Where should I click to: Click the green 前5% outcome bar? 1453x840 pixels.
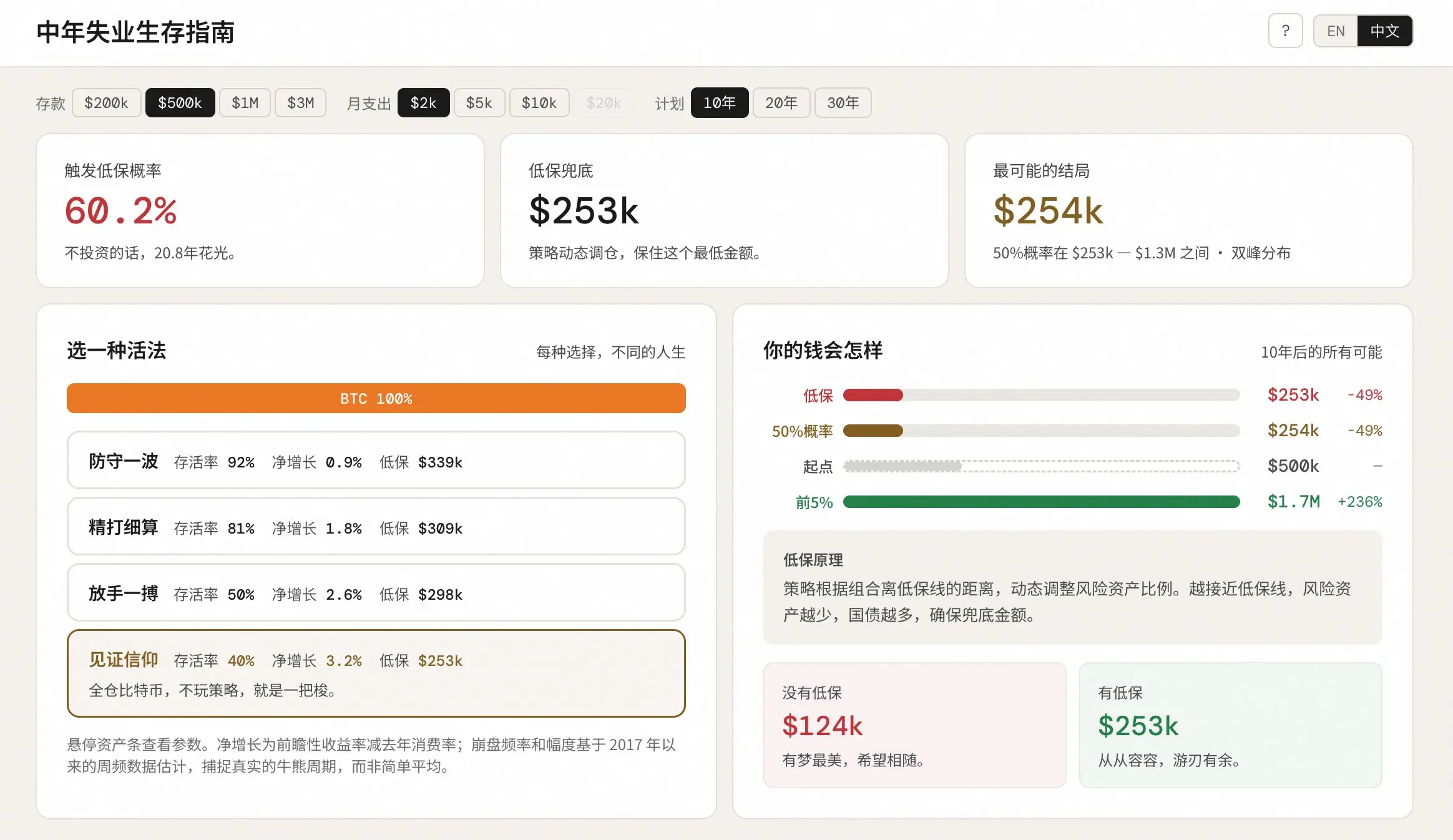pos(1040,502)
